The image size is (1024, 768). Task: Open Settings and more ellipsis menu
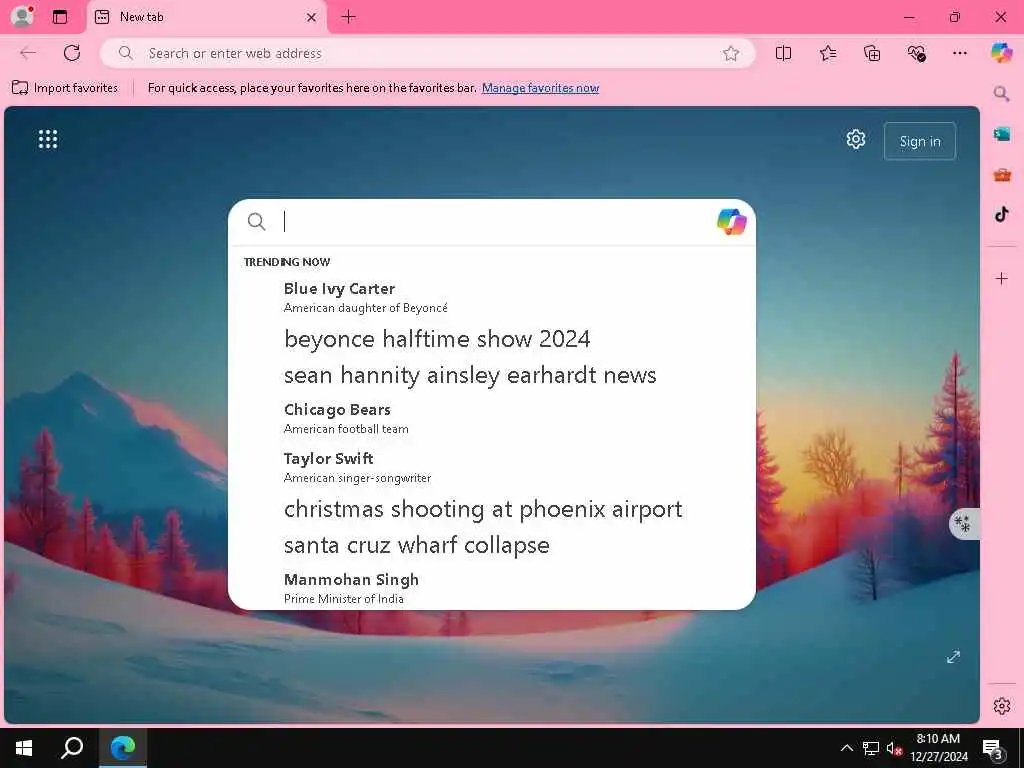click(x=959, y=53)
